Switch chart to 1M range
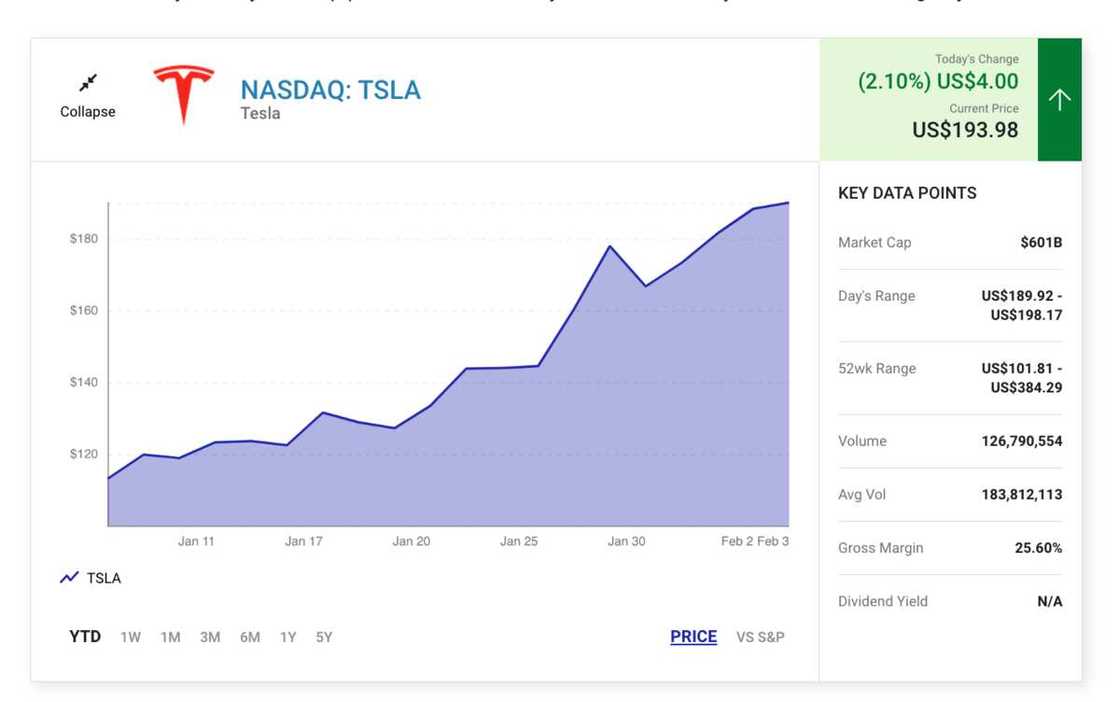The width and height of the screenshot is (1120, 702). [170, 637]
